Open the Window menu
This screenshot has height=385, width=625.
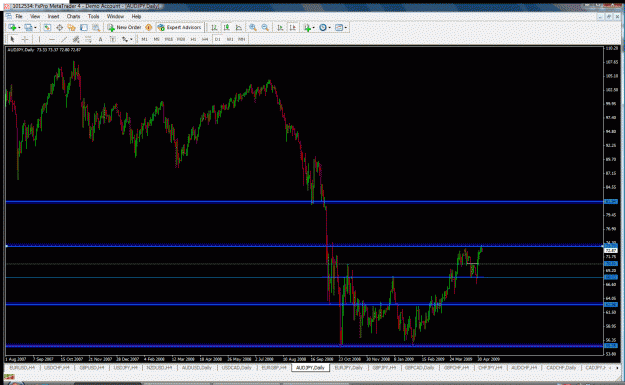click(115, 16)
